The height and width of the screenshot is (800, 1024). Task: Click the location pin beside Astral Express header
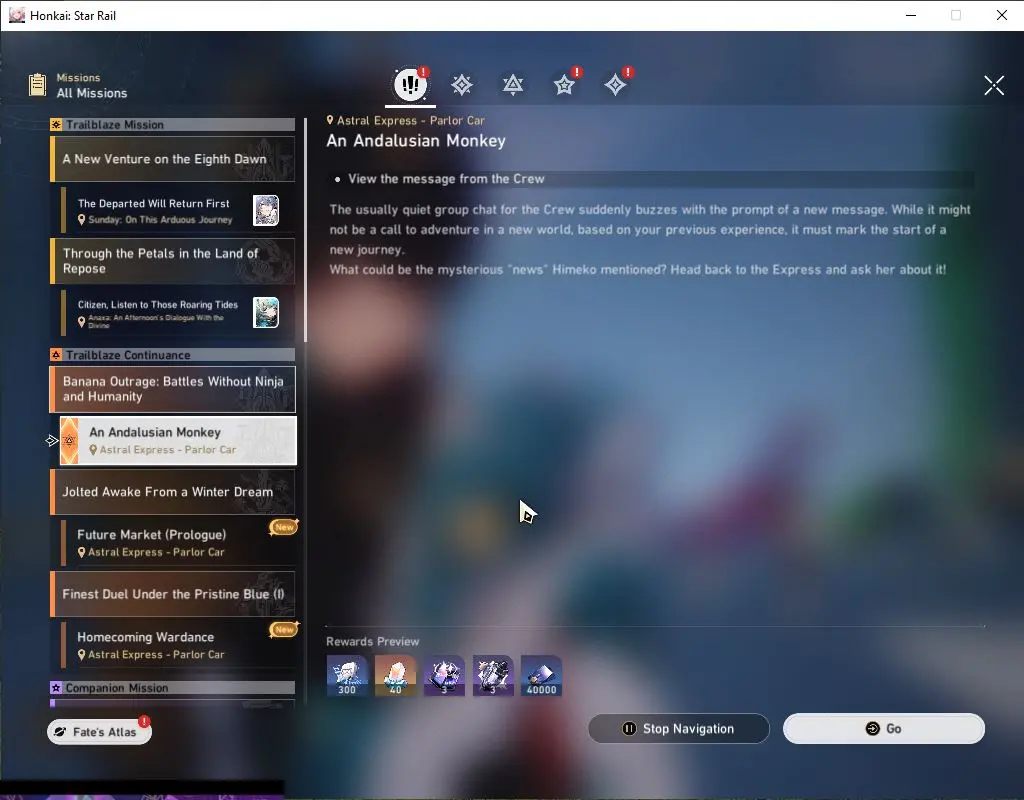coord(330,121)
